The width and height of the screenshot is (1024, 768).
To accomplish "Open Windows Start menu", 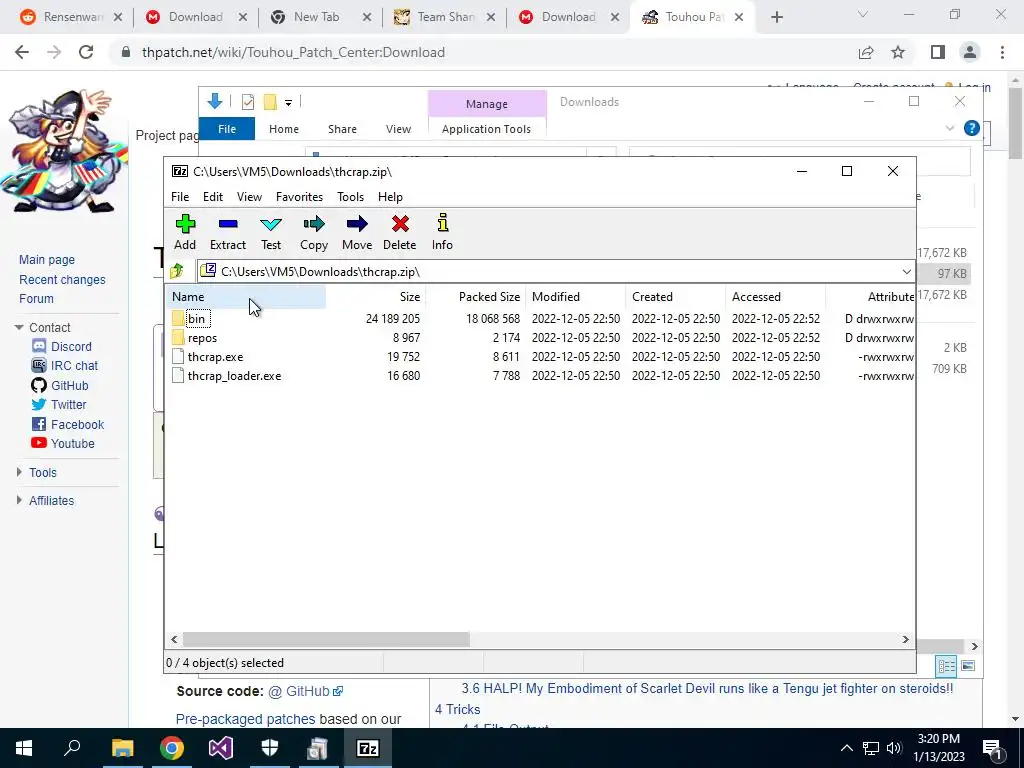I will (x=24, y=748).
